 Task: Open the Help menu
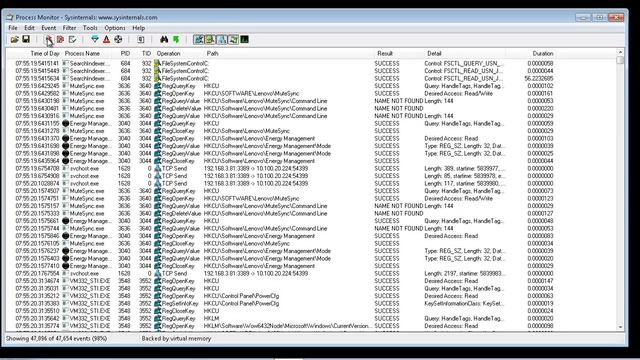[x=139, y=28]
